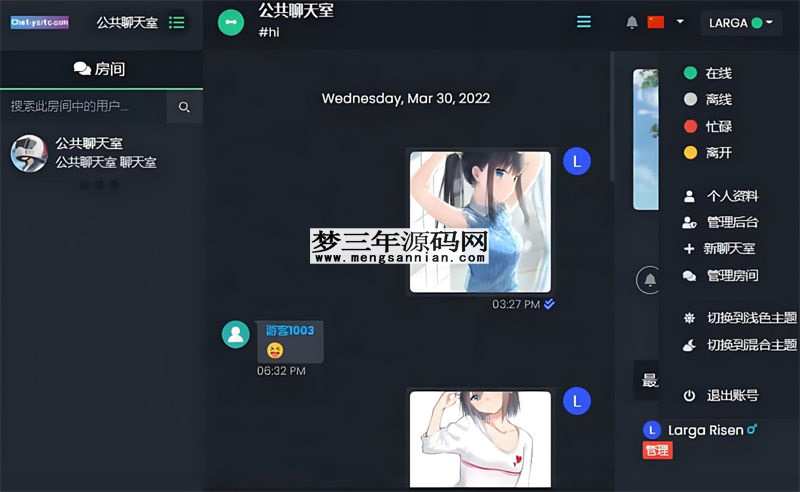The image size is (800, 492).
Task: Switch to light theme via 切换到浅色主题
Action: coord(740,318)
